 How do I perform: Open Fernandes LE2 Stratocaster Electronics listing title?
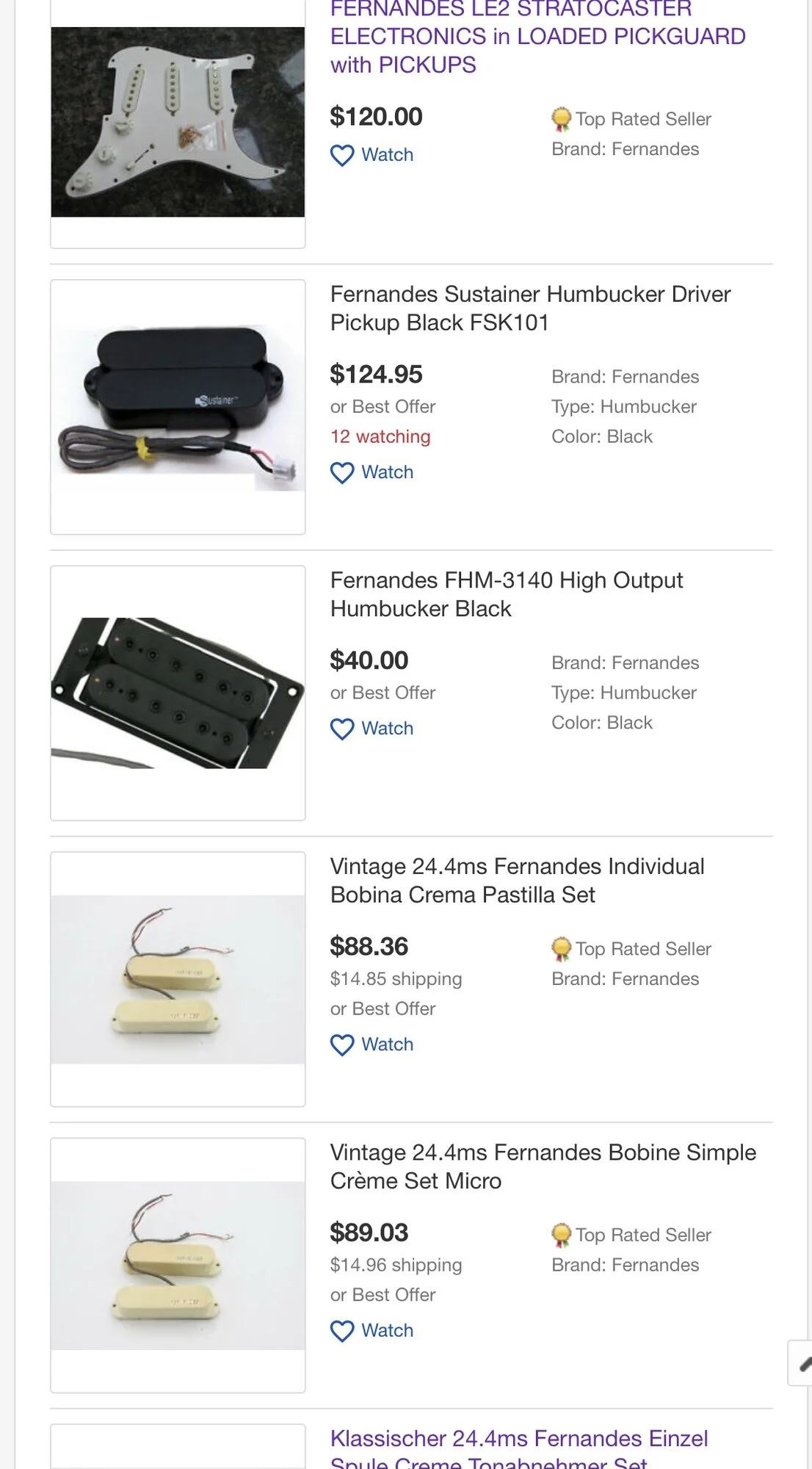537,37
